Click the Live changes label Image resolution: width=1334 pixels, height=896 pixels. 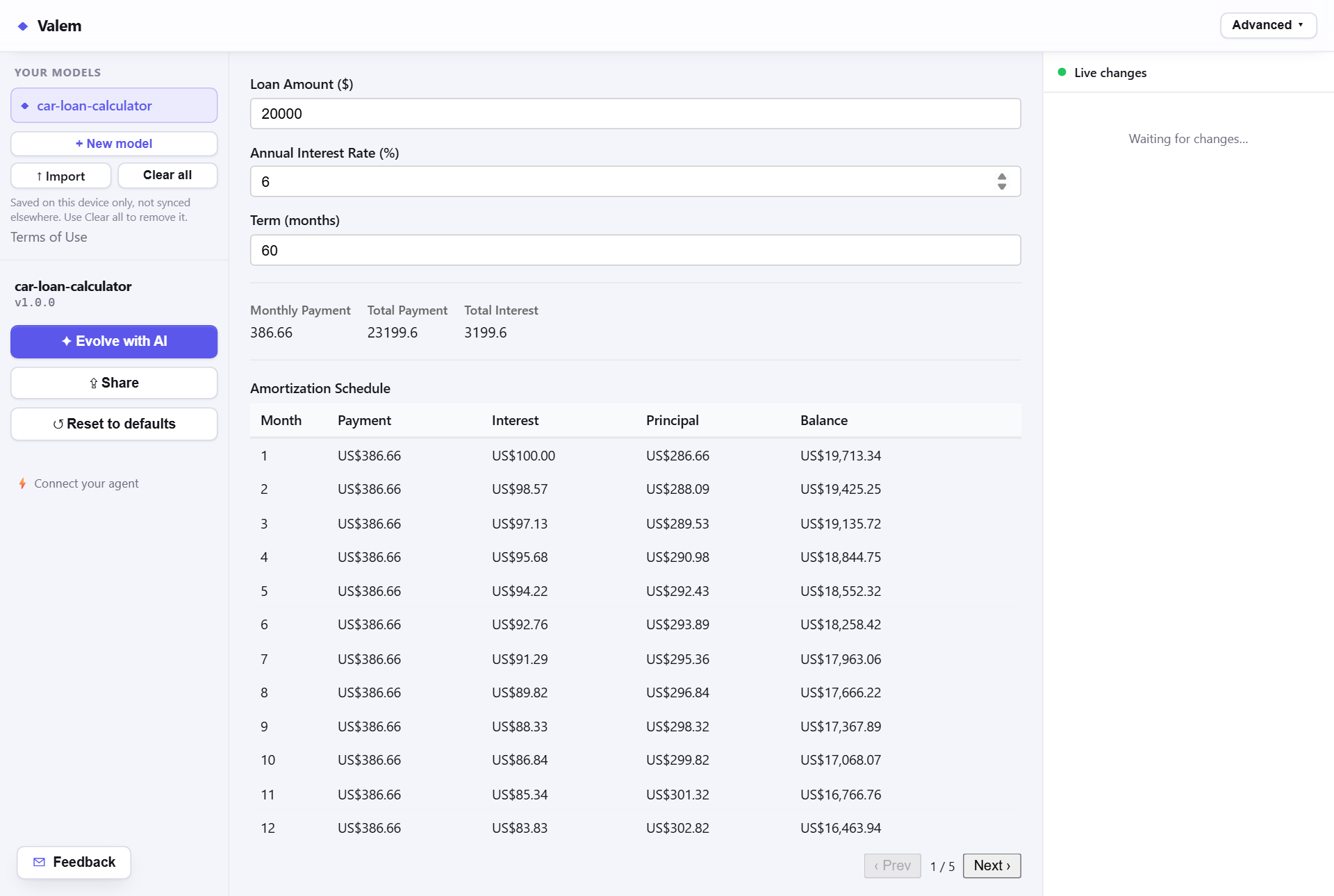click(x=1110, y=73)
